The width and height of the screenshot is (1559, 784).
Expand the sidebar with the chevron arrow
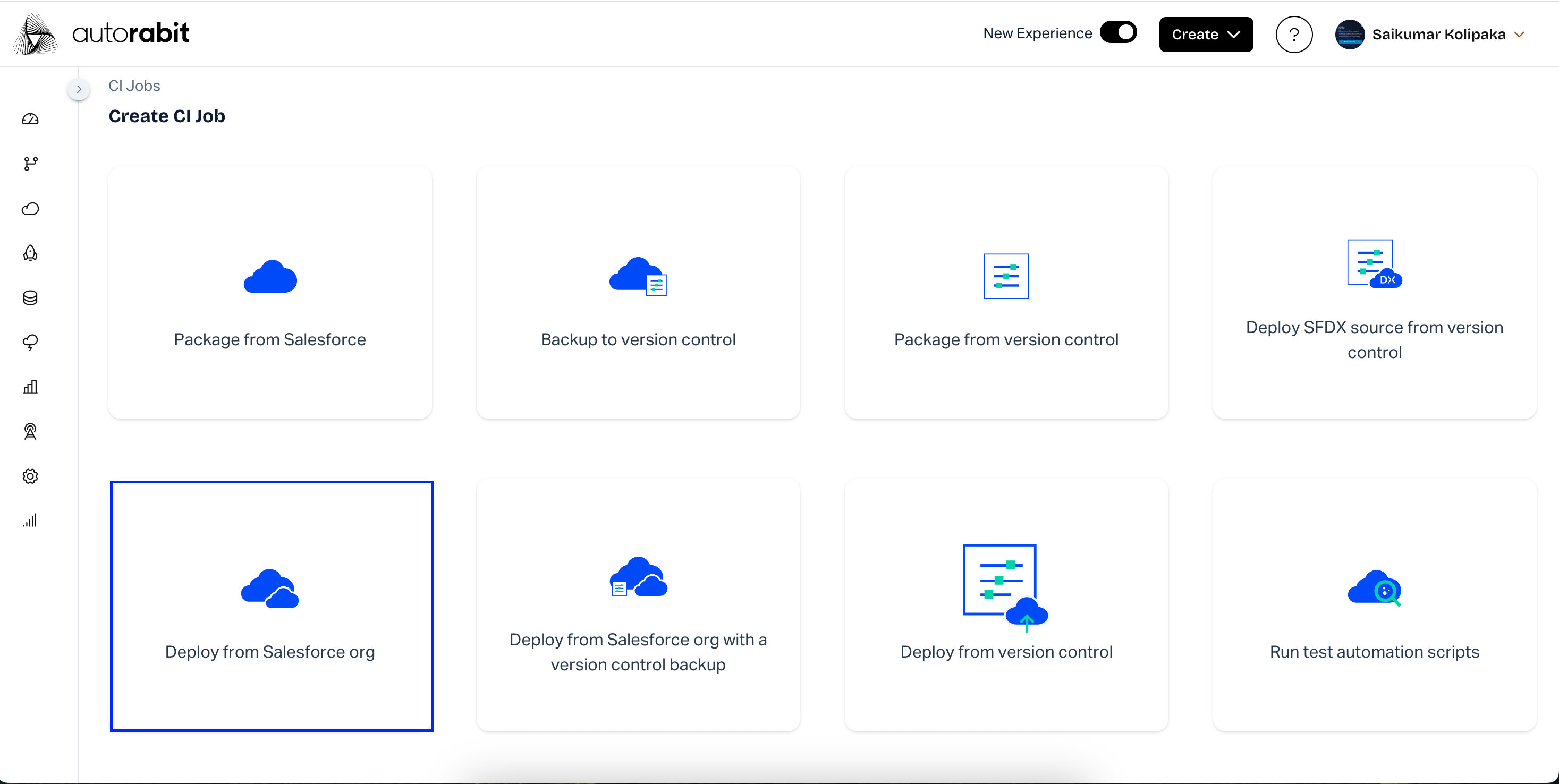click(x=79, y=90)
